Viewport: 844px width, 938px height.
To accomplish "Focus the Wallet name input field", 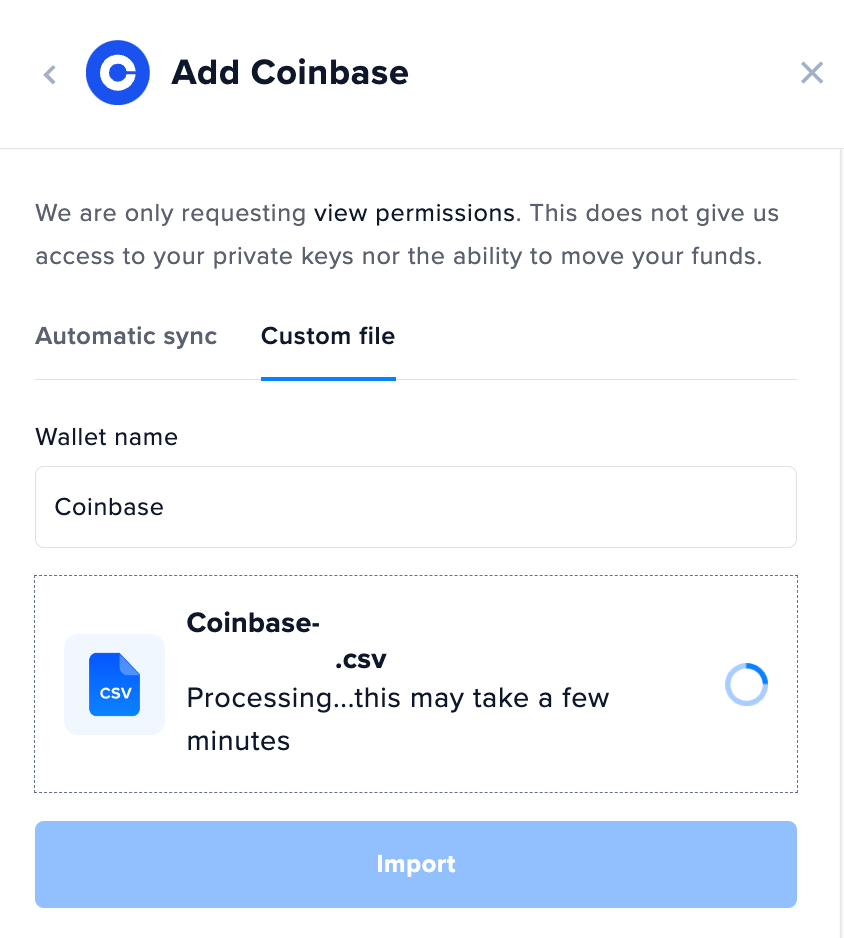I will tap(416, 507).
